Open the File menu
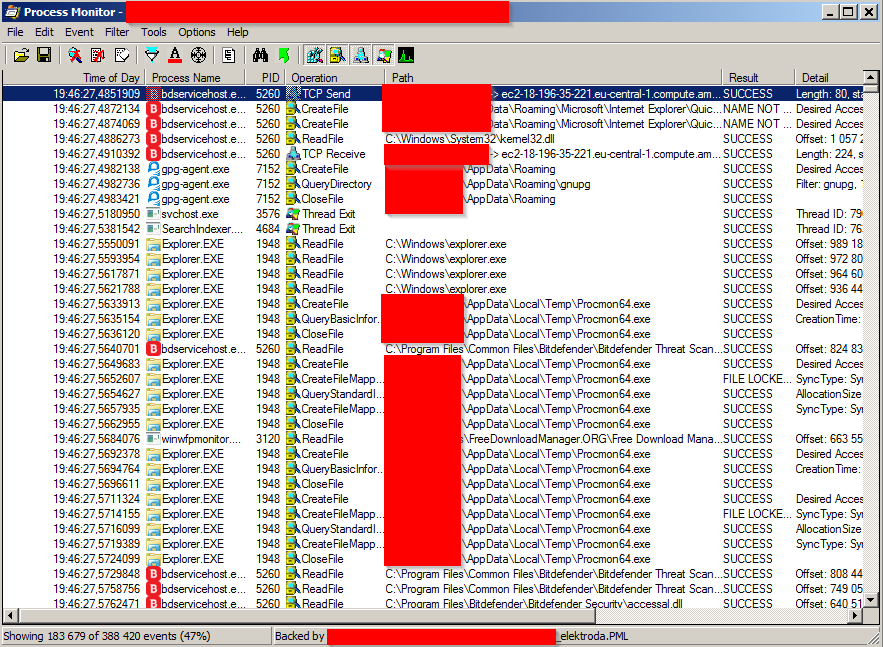Viewport: 883px width, 647px height. tap(15, 32)
